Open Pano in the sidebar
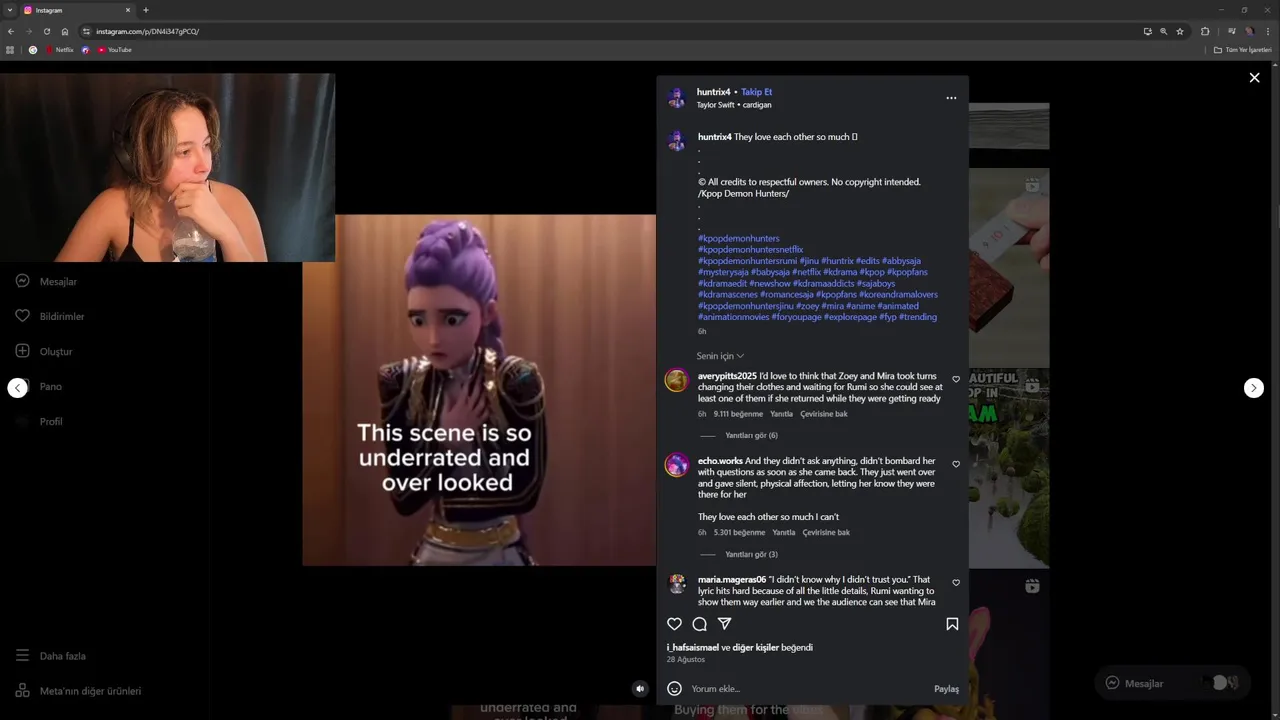 (39, 387)
